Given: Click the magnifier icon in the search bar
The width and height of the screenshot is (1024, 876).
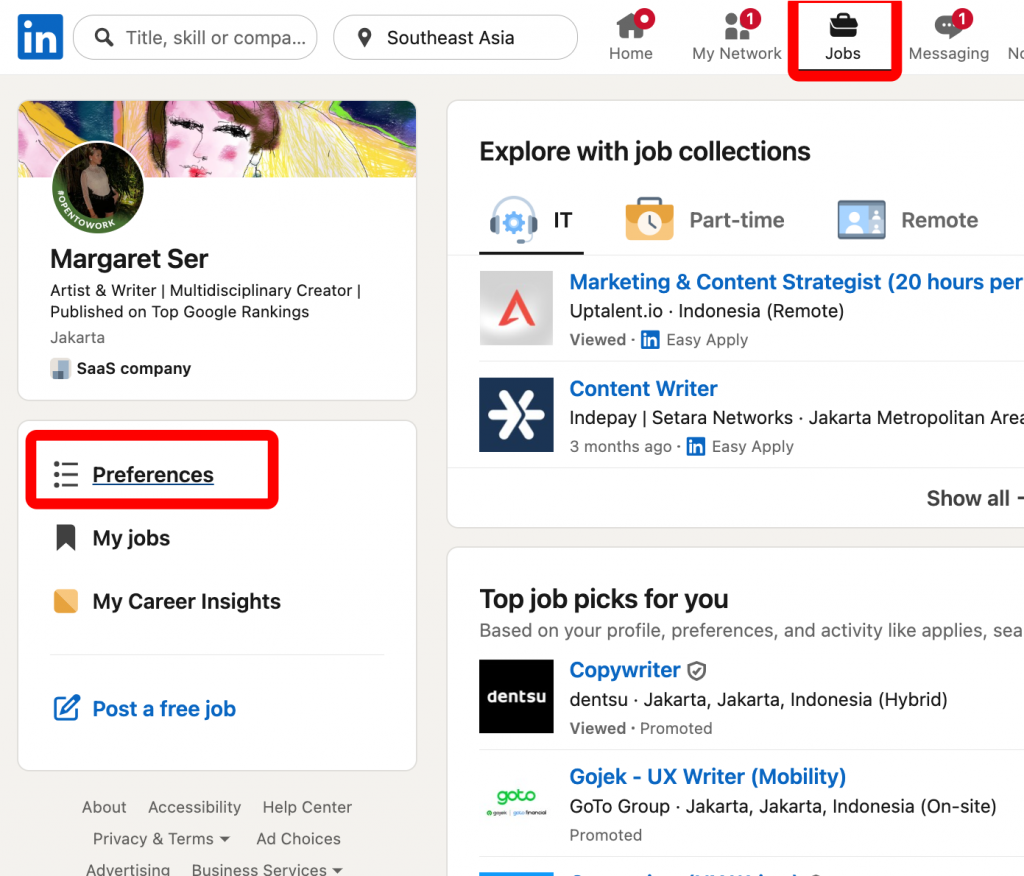Looking at the screenshot, I should point(104,37).
